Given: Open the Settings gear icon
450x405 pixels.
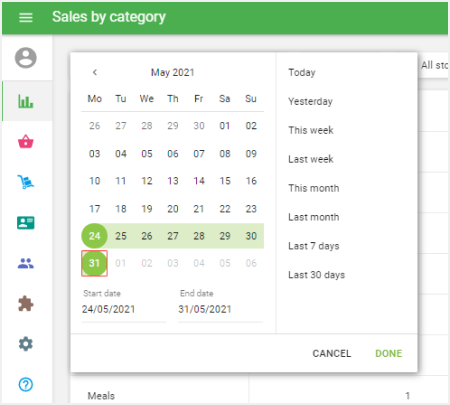Looking at the screenshot, I should (26, 344).
